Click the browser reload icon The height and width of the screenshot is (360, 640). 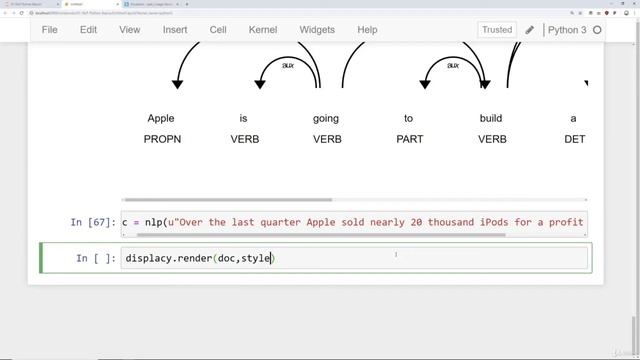(x=22, y=13)
